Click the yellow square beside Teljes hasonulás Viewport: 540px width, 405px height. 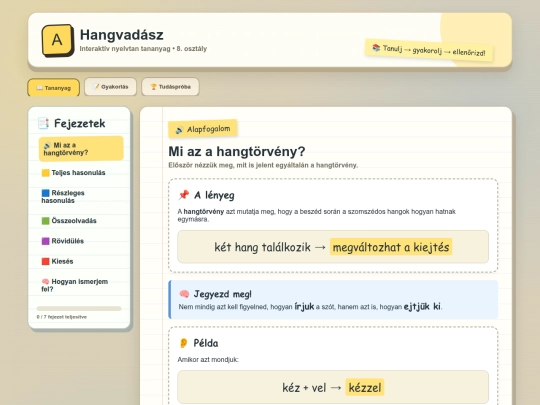pyautogui.click(x=45, y=173)
